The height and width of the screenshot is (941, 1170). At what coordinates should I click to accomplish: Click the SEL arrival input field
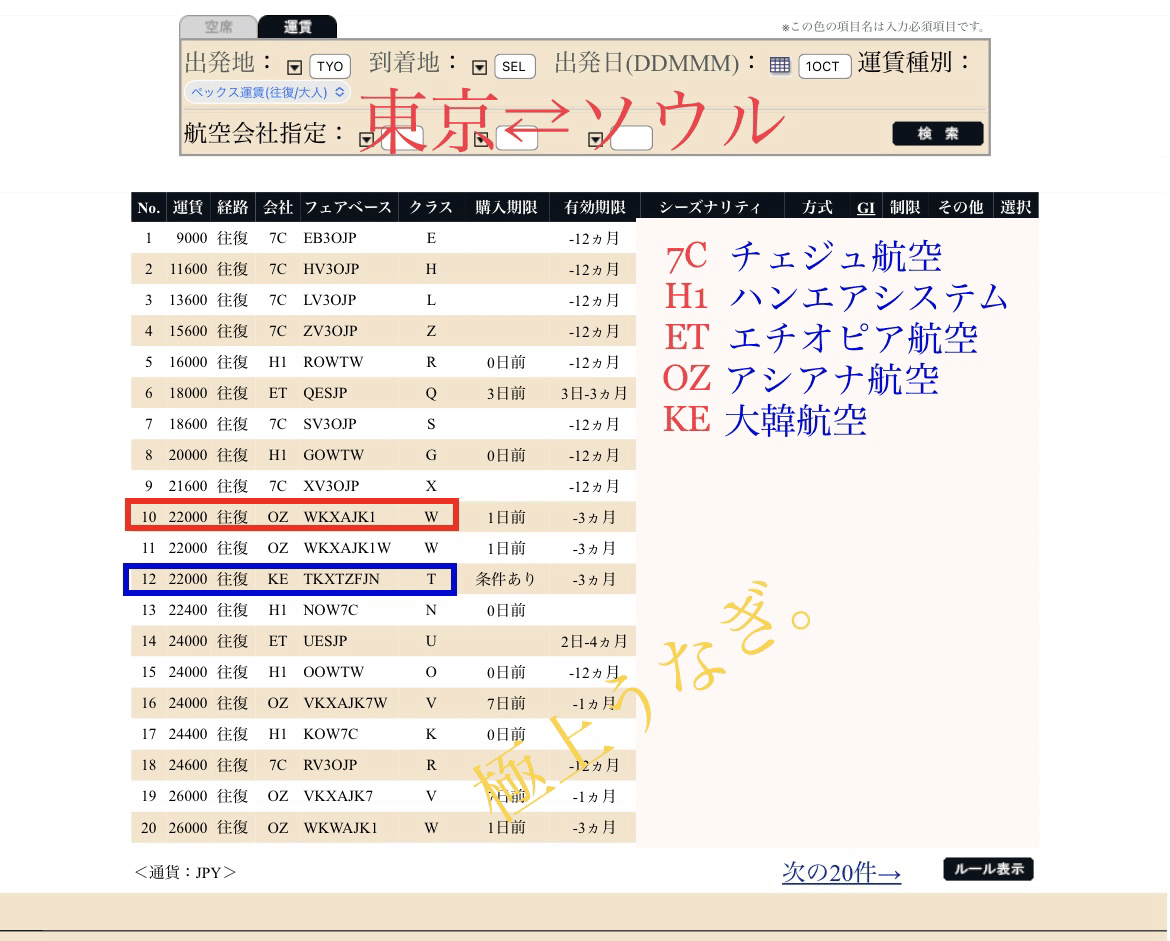click(514, 66)
